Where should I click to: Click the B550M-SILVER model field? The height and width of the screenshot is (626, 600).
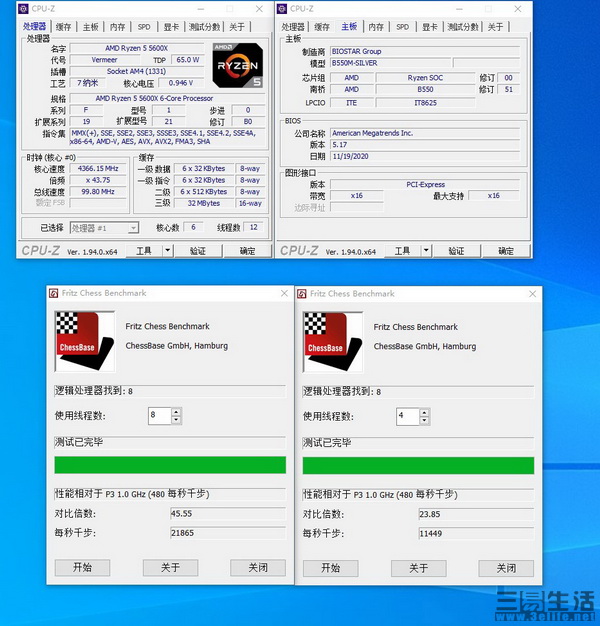click(390, 63)
